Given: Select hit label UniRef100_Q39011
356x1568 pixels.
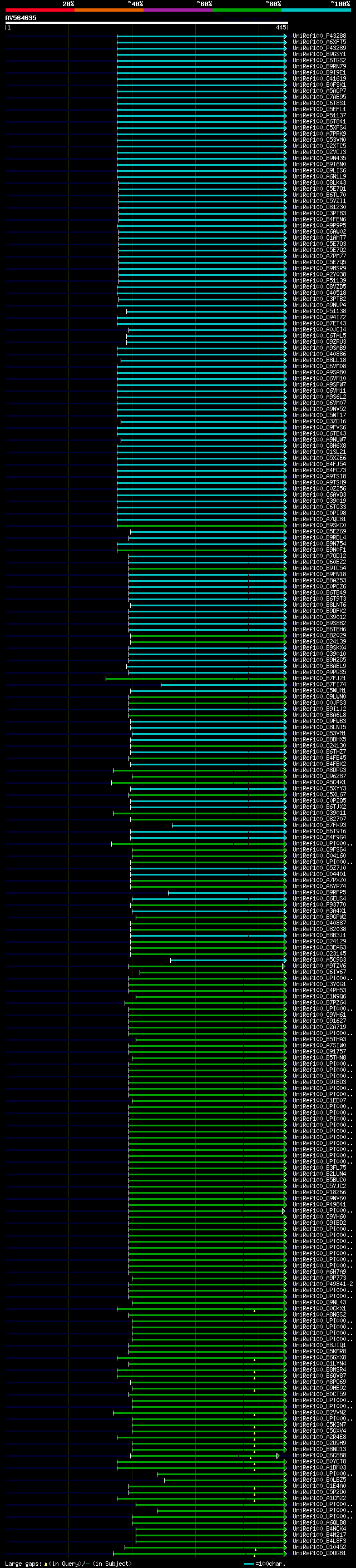Looking at the screenshot, I should click(319, 813).
